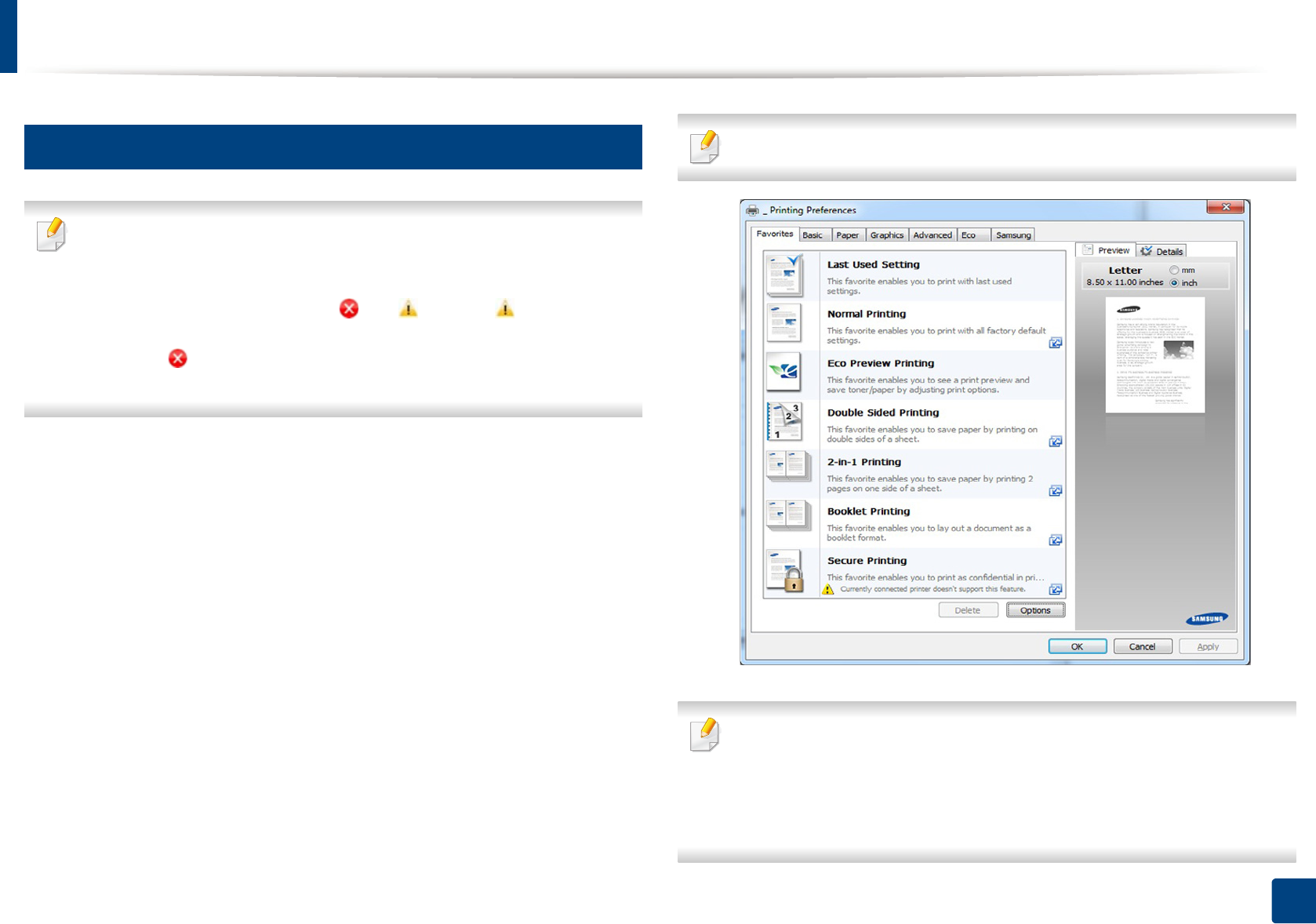Select the Booklet Printing icon
The width and height of the screenshot is (1316, 924).
click(788, 515)
